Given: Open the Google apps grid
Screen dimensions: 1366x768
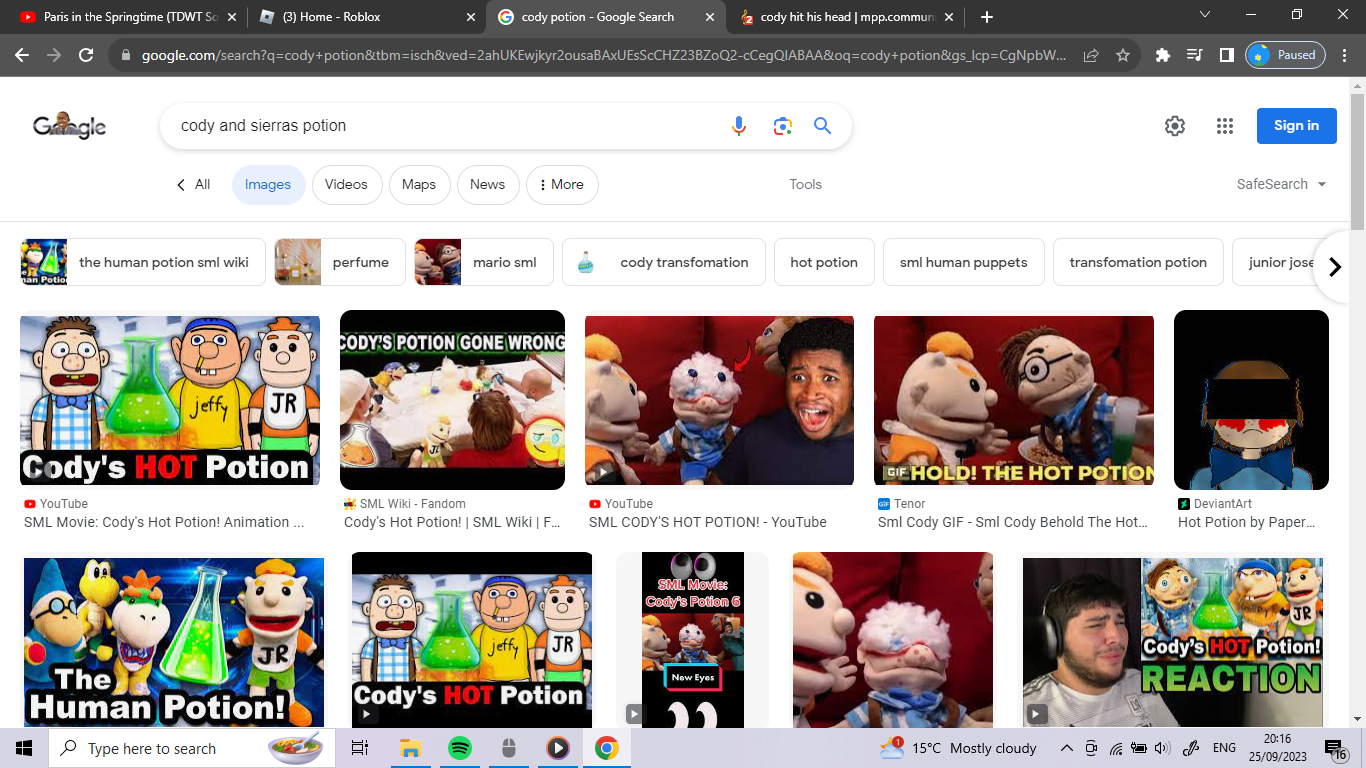Looking at the screenshot, I should pos(1225,126).
